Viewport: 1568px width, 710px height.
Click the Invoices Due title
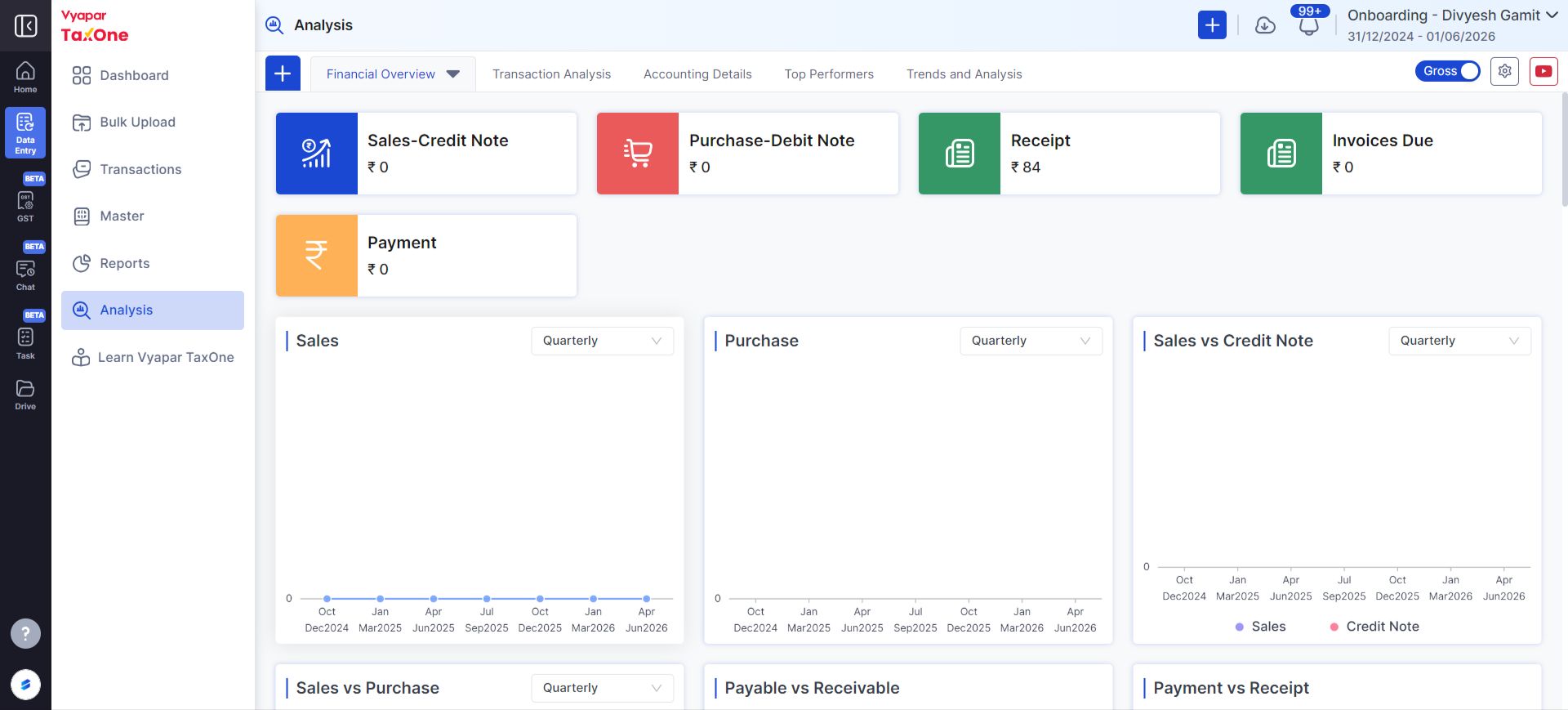1383,141
